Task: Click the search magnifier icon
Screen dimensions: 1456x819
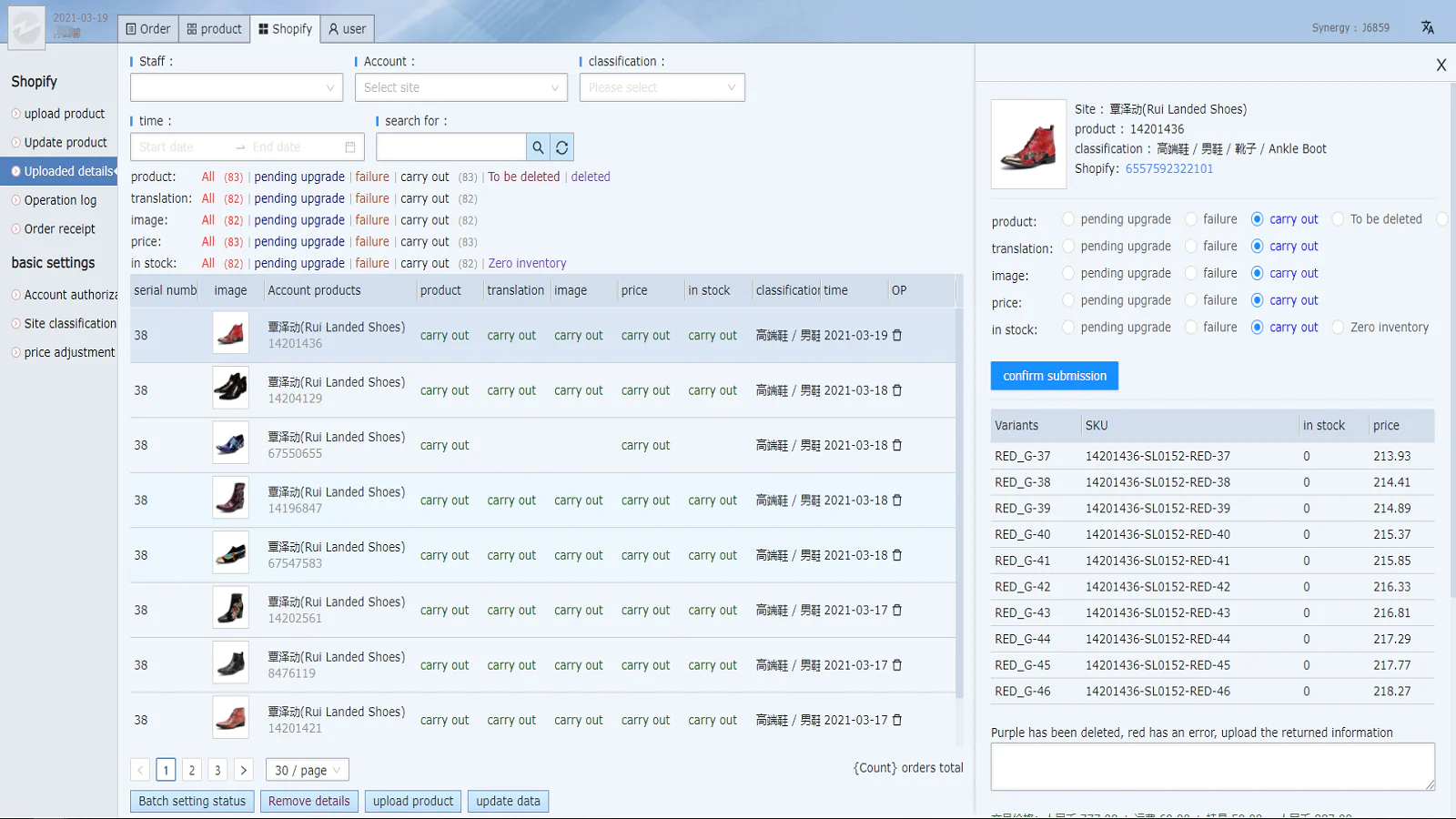Action: tap(538, 147)
